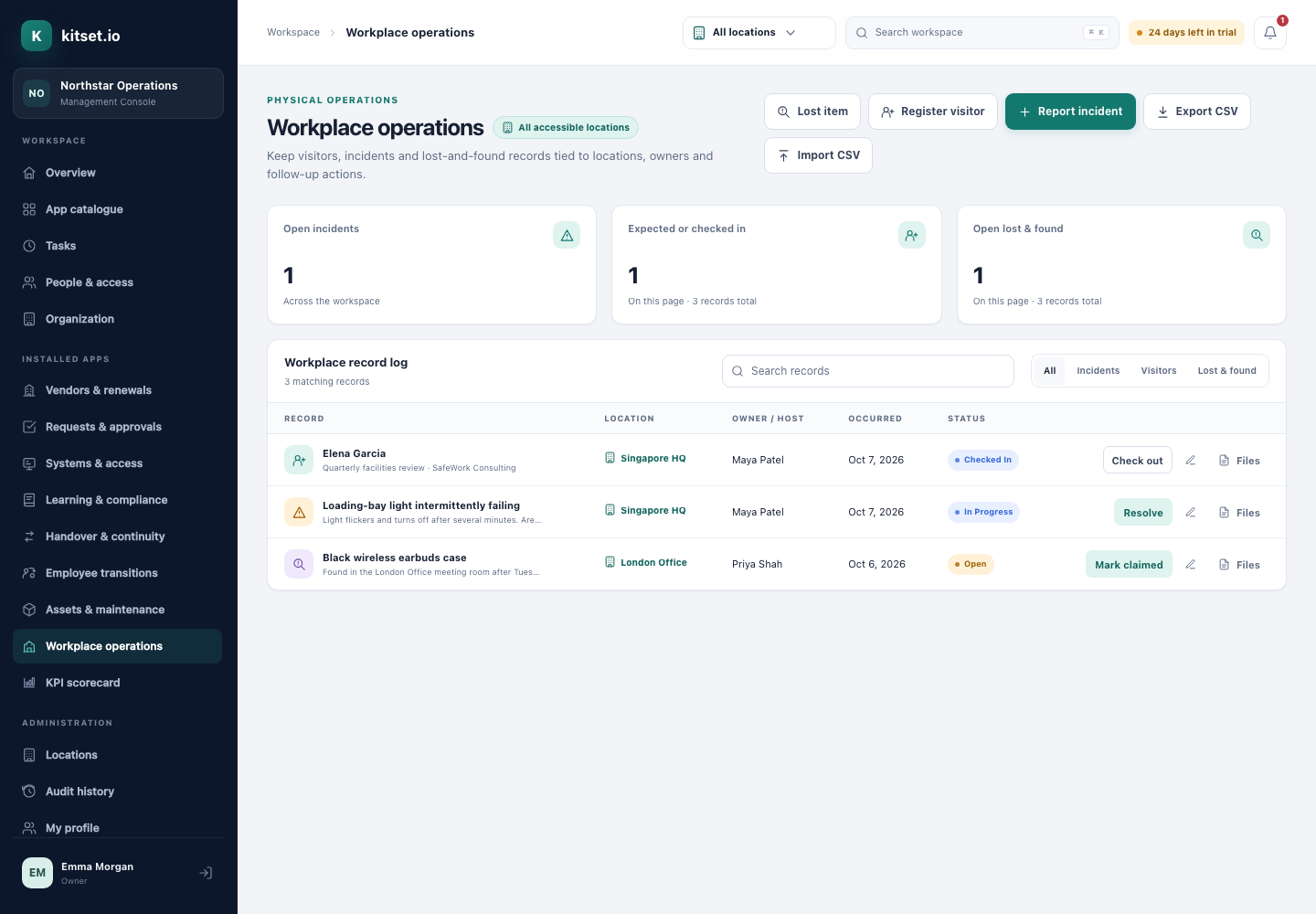The height and width of the screenshot is (914, 1316).
Task: Navigate to Vendors & renewals
Action: pos(117,390)
